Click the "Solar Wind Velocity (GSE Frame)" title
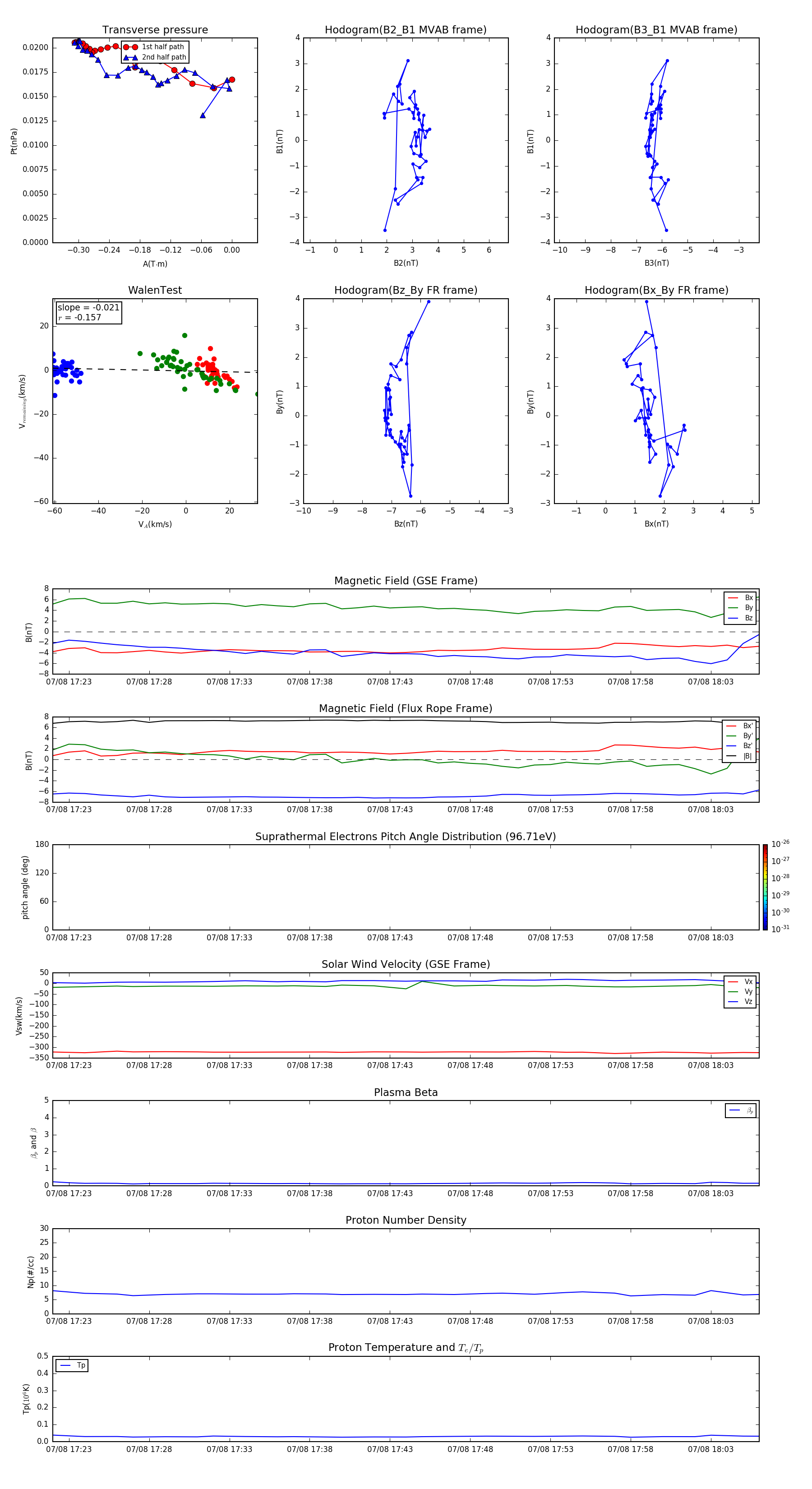The width and height of the screenshot is (812, 1489). click(406, 965)
